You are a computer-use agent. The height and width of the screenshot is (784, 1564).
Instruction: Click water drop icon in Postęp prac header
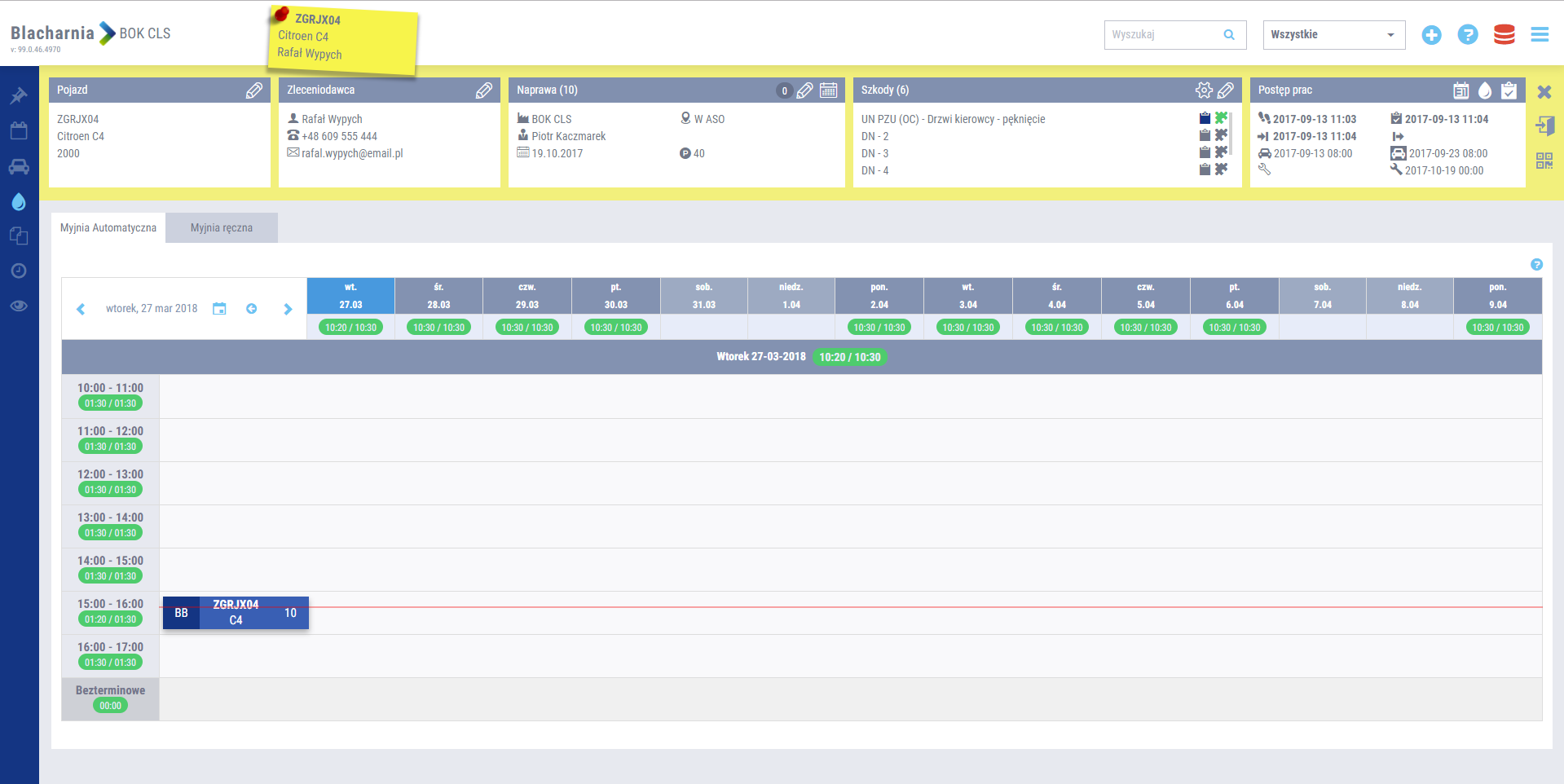pyautogui.click(x=1485, y=90)
